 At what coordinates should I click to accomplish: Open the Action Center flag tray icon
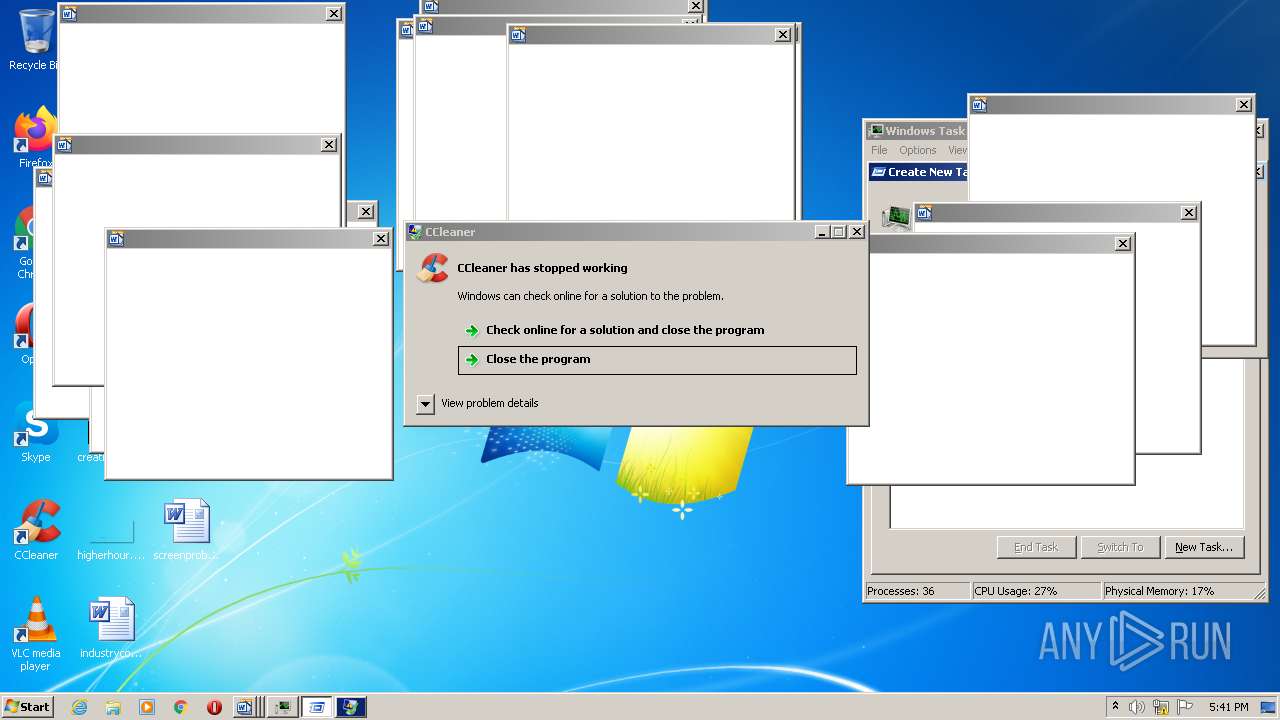tap(1185, 707)
